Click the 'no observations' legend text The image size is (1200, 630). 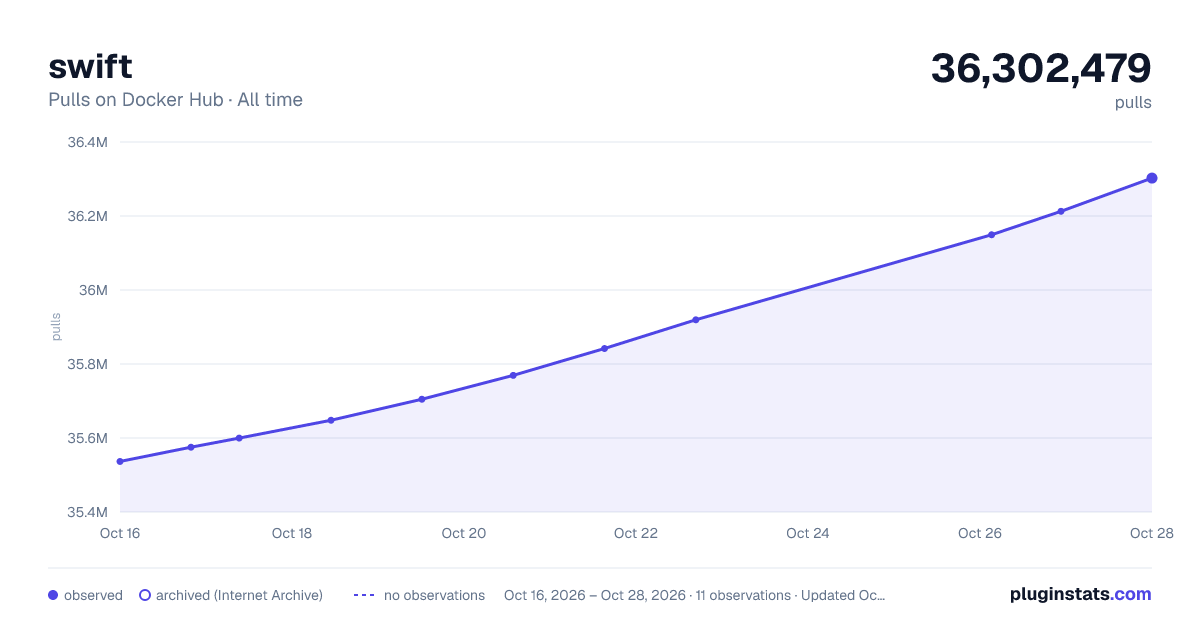pyautogui.click(x=434, y=595)
